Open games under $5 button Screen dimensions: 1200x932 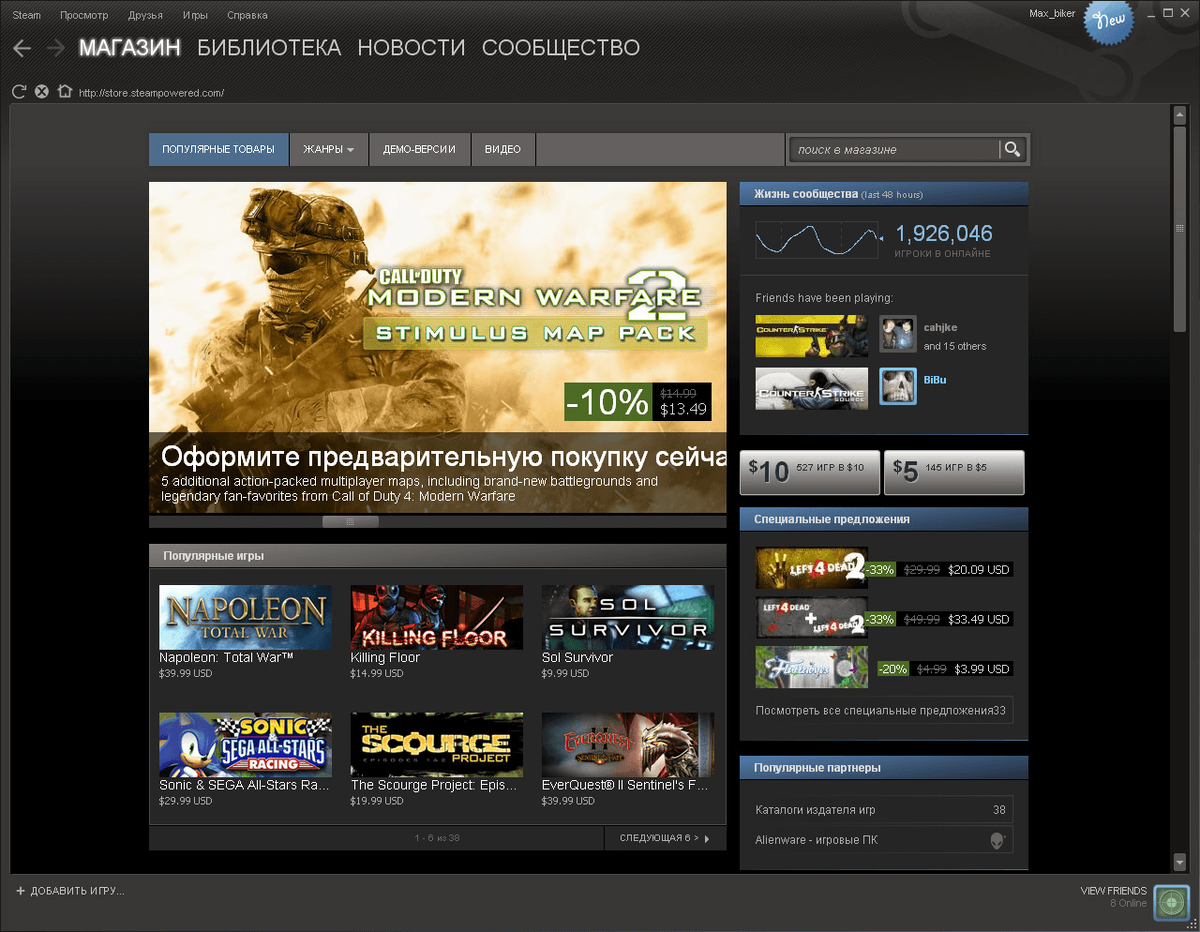point(954,472)
